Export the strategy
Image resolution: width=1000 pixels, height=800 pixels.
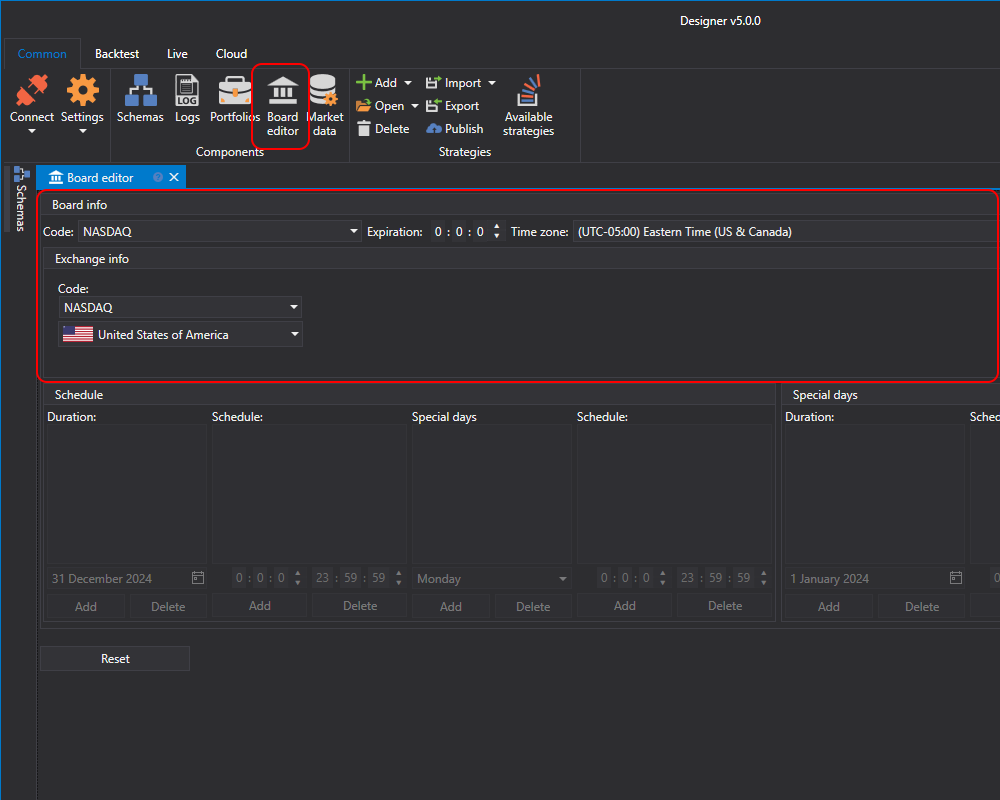[452, 106]
